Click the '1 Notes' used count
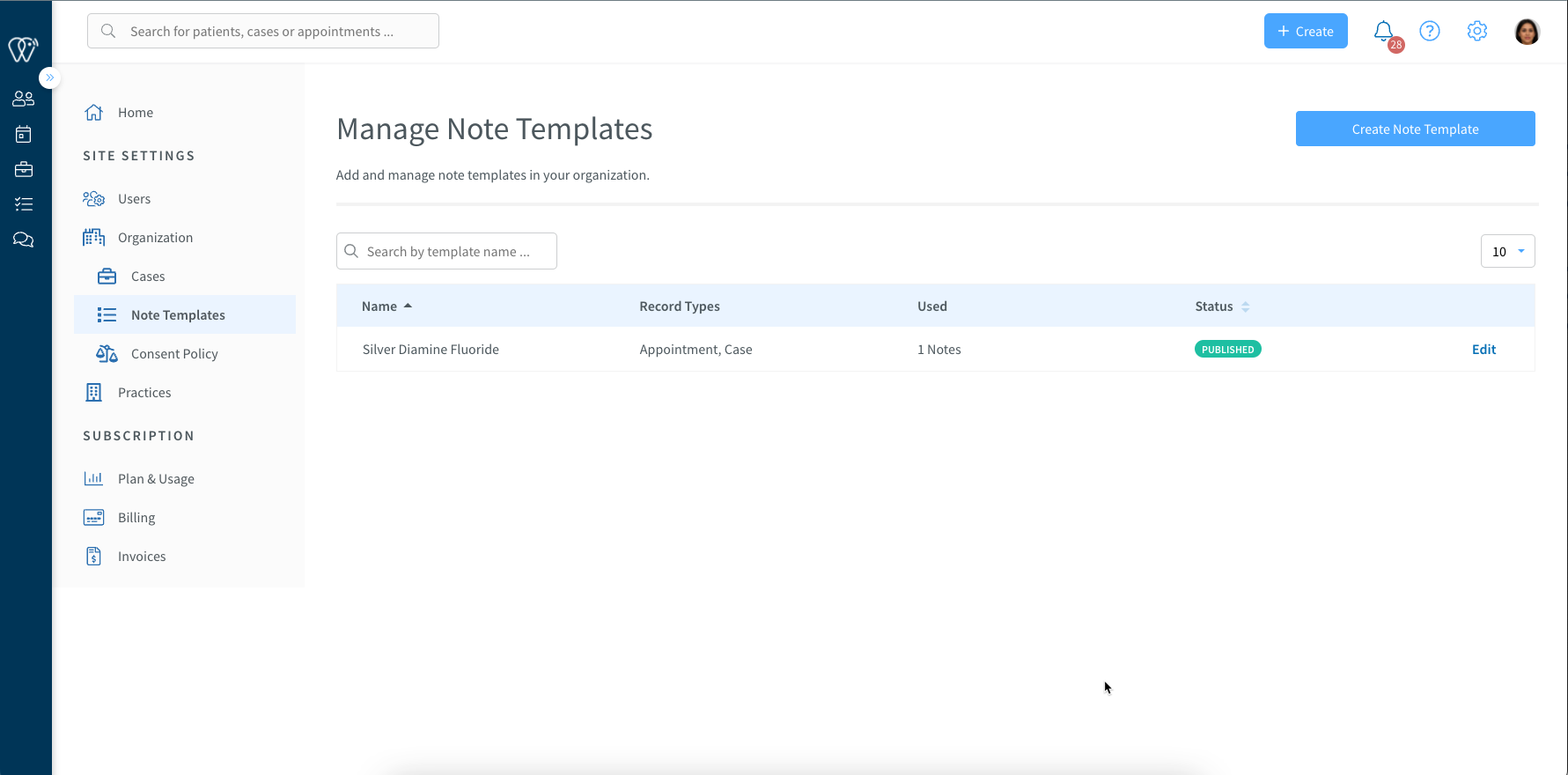The width and height of the screenshot is (1568, 775). click(x=939, y=350)
